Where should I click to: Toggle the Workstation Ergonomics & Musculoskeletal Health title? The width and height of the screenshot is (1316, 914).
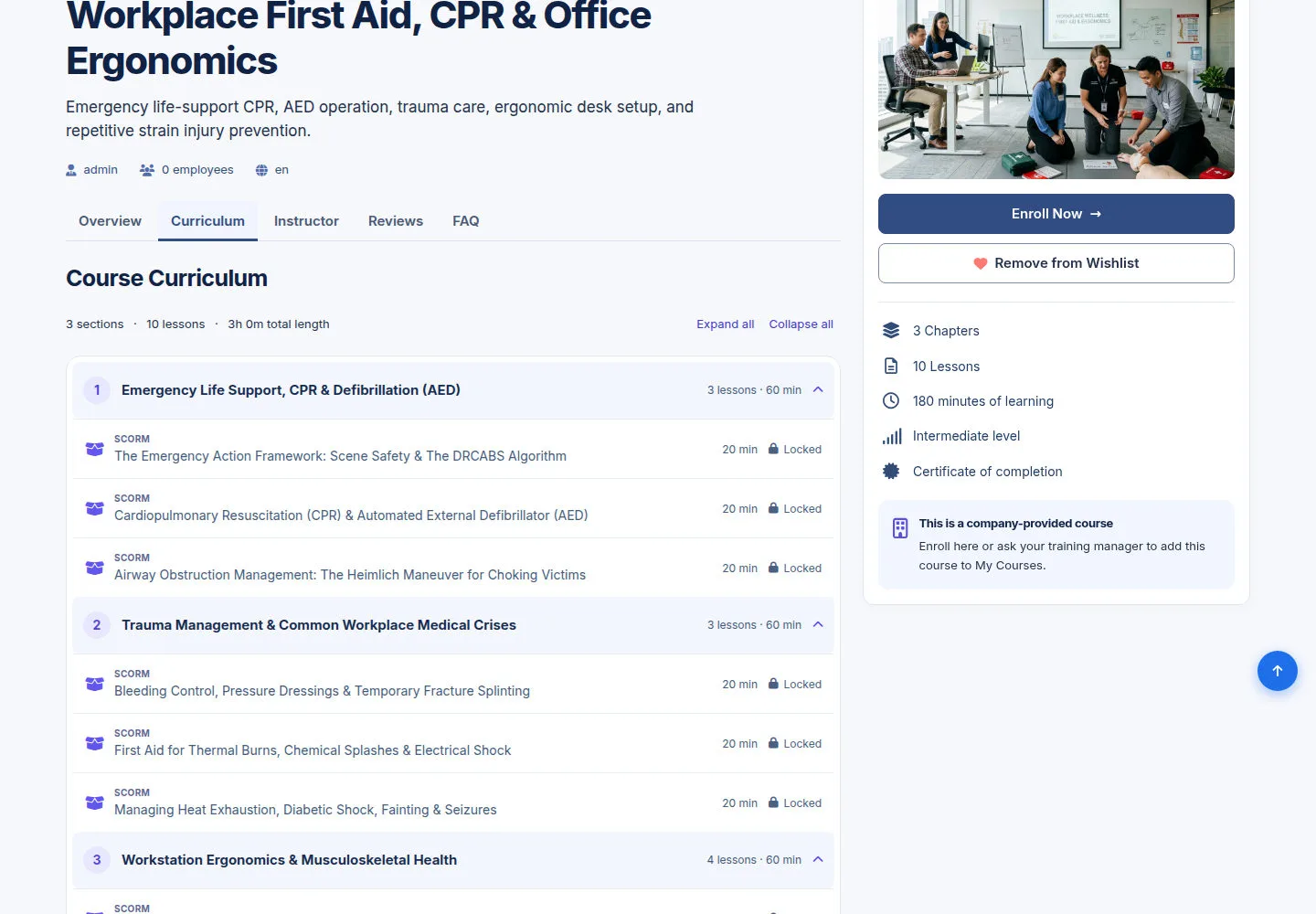click(x=289, y=860)
